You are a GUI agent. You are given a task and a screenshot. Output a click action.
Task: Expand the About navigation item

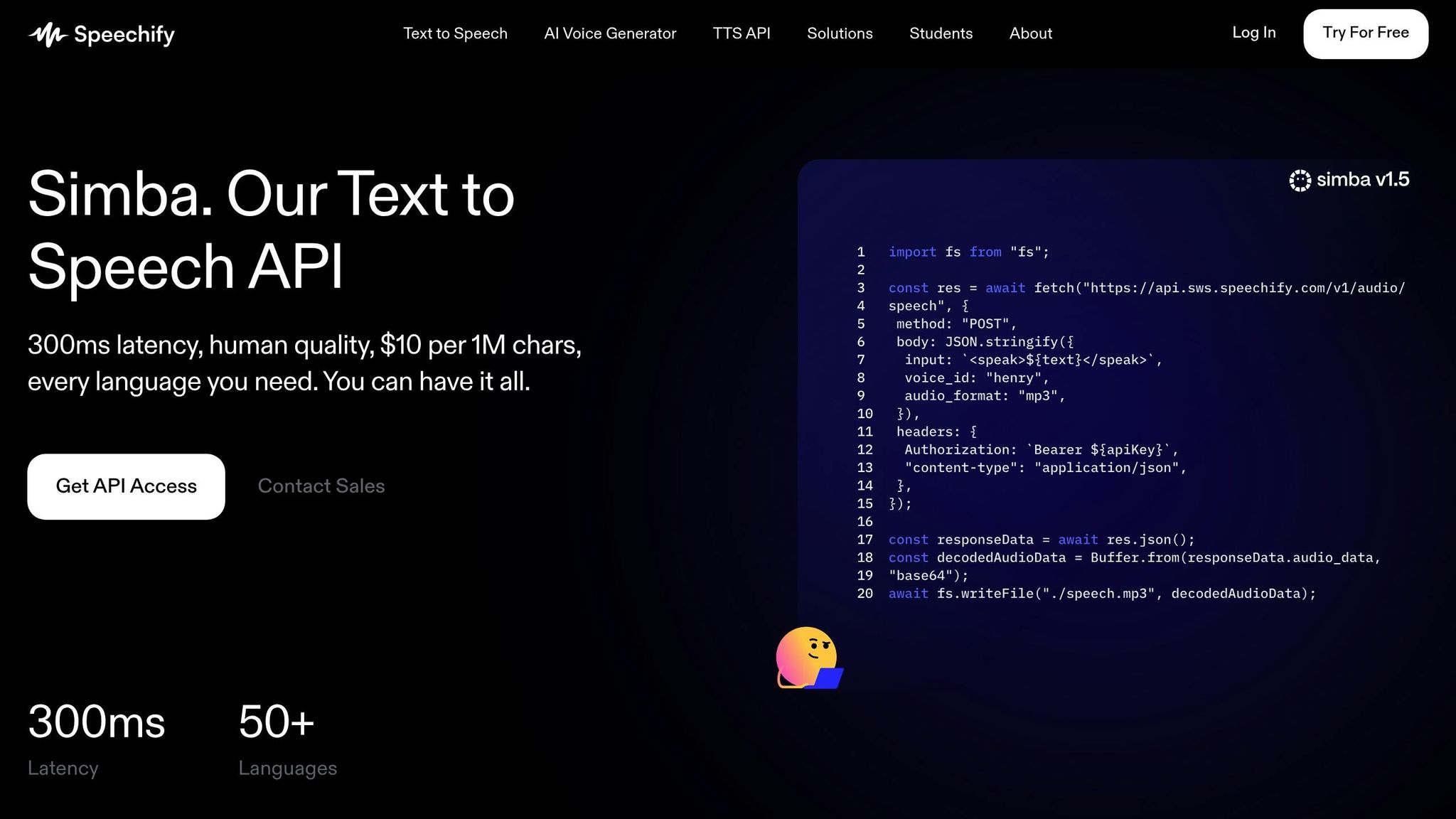point(1030,33)
